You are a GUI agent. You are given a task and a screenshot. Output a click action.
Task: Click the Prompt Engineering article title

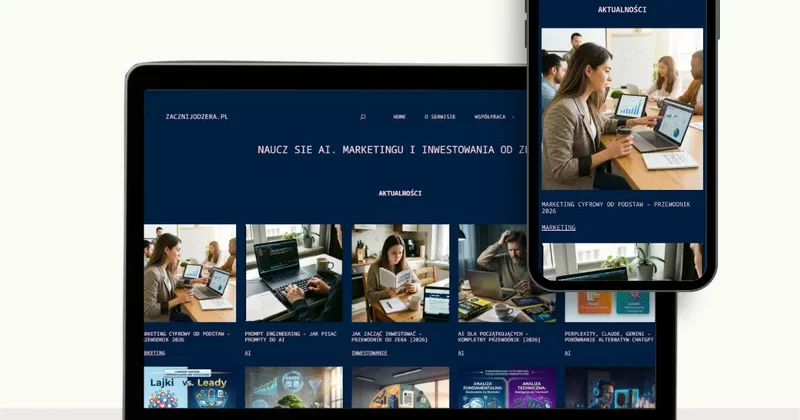pos(294,336)
